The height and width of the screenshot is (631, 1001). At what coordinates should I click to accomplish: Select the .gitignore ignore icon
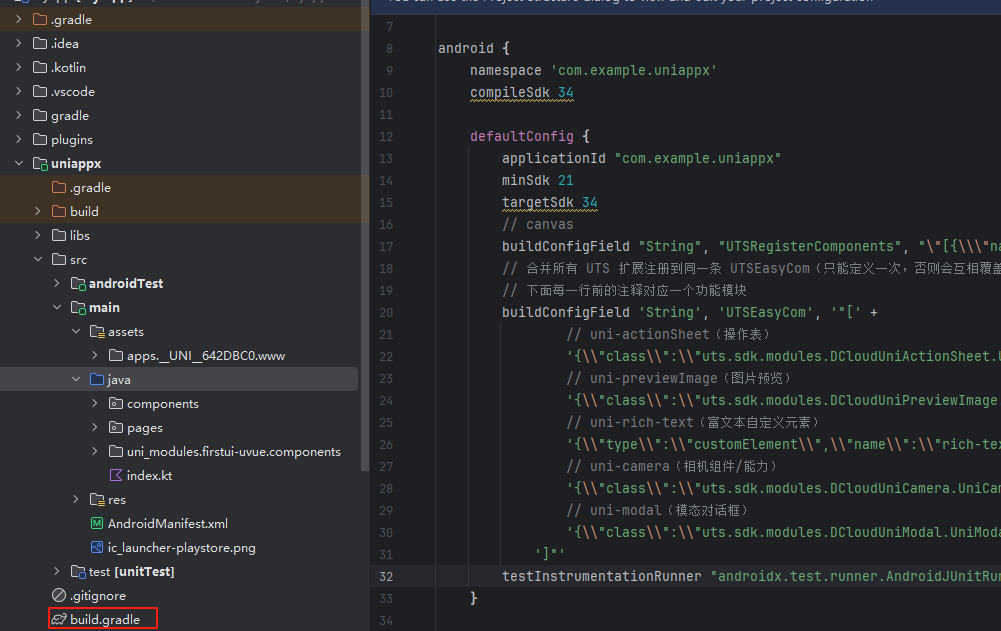pyautogui.click(x=59, y=595)
